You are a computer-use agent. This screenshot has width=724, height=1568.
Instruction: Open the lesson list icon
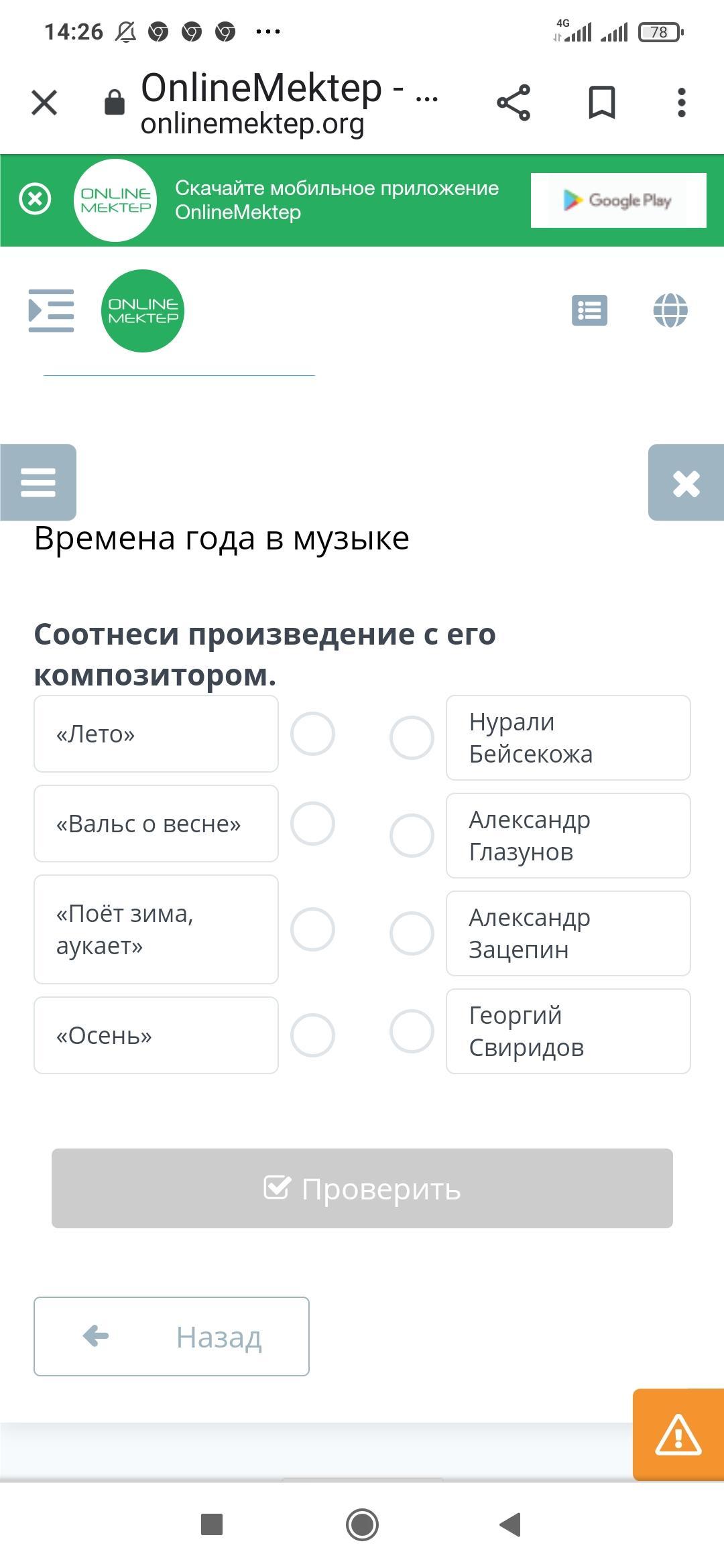tap(589, 310)
